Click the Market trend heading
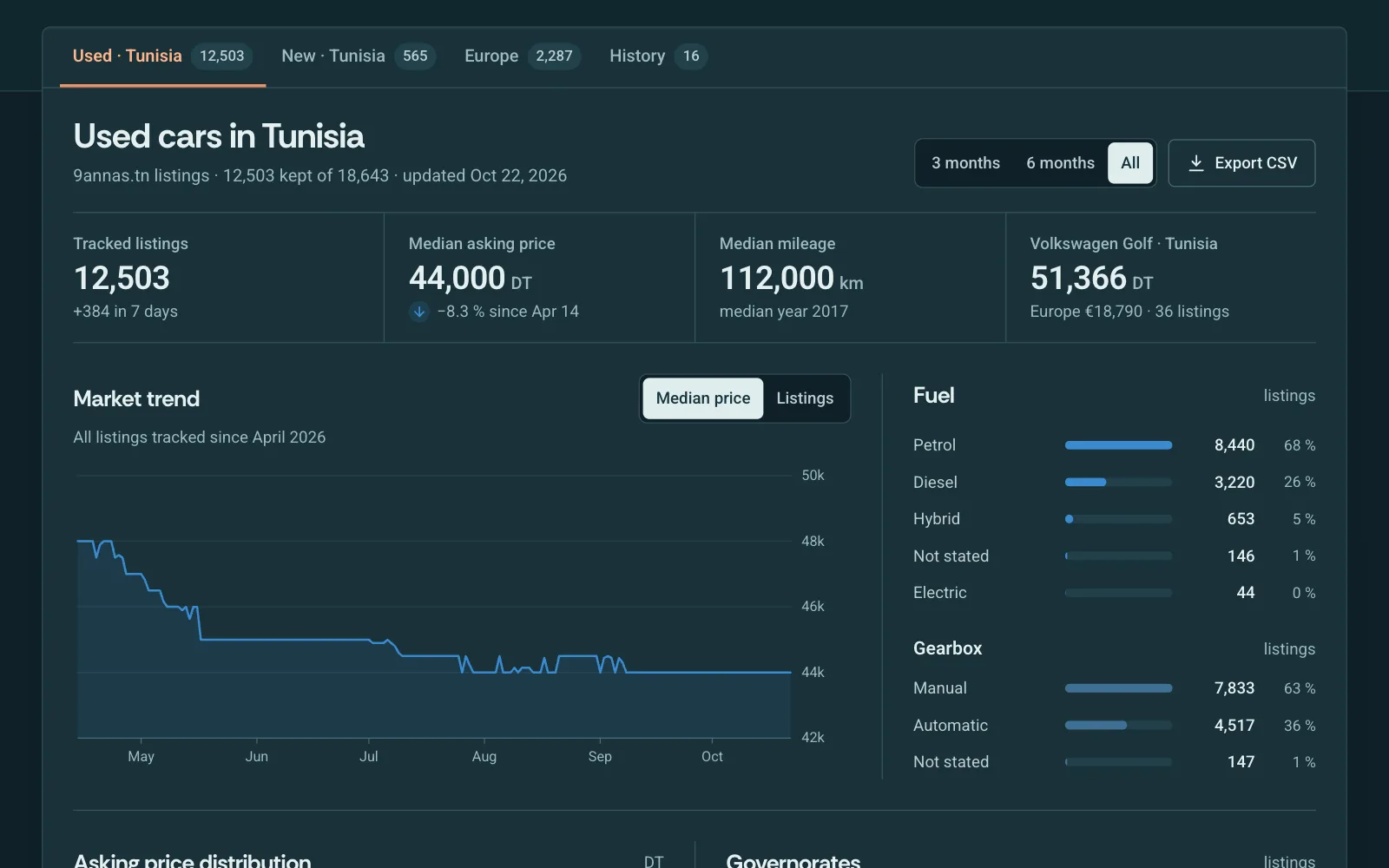This screenshot has height=868, width=1389. pos(136,398)
